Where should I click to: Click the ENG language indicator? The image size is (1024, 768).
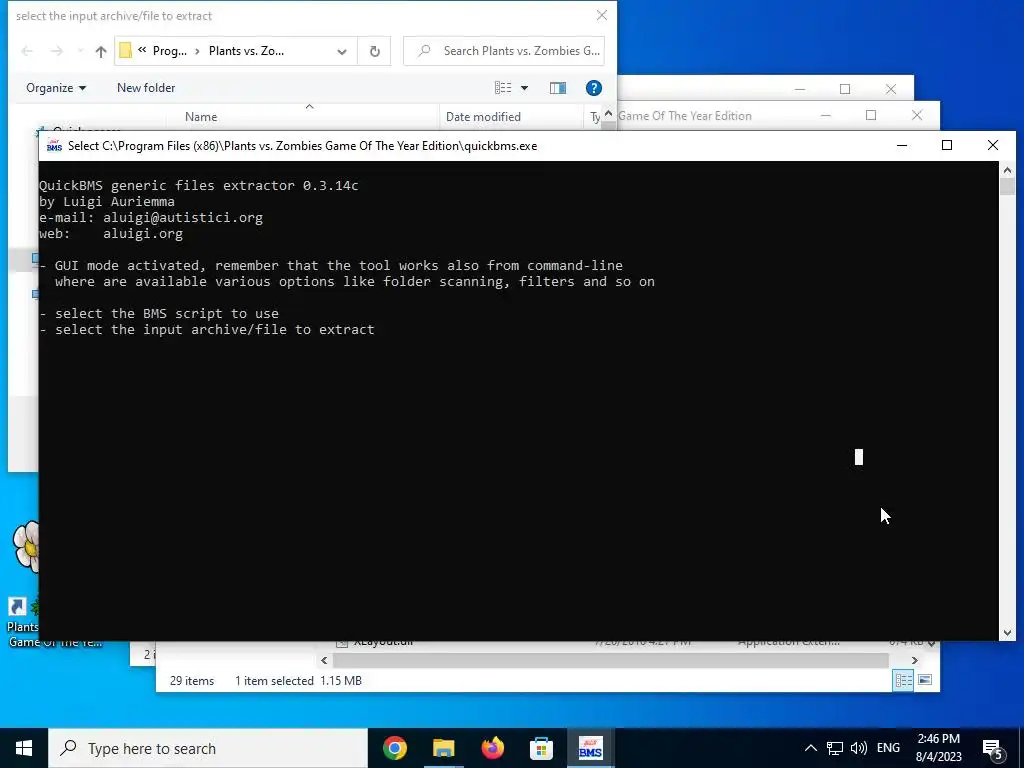pos(888,748)
